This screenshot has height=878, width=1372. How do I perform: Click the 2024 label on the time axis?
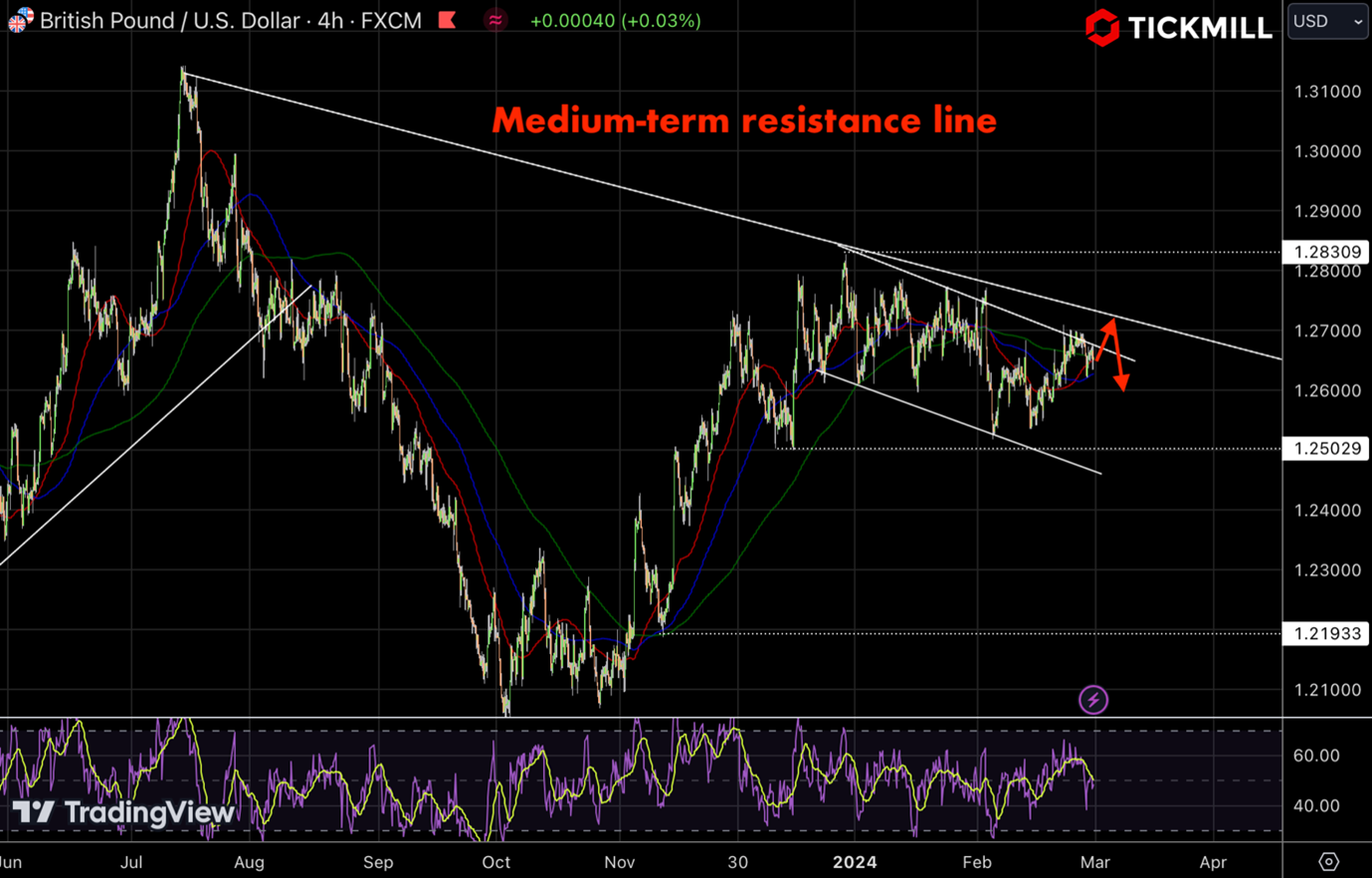[x=855, y=862]
